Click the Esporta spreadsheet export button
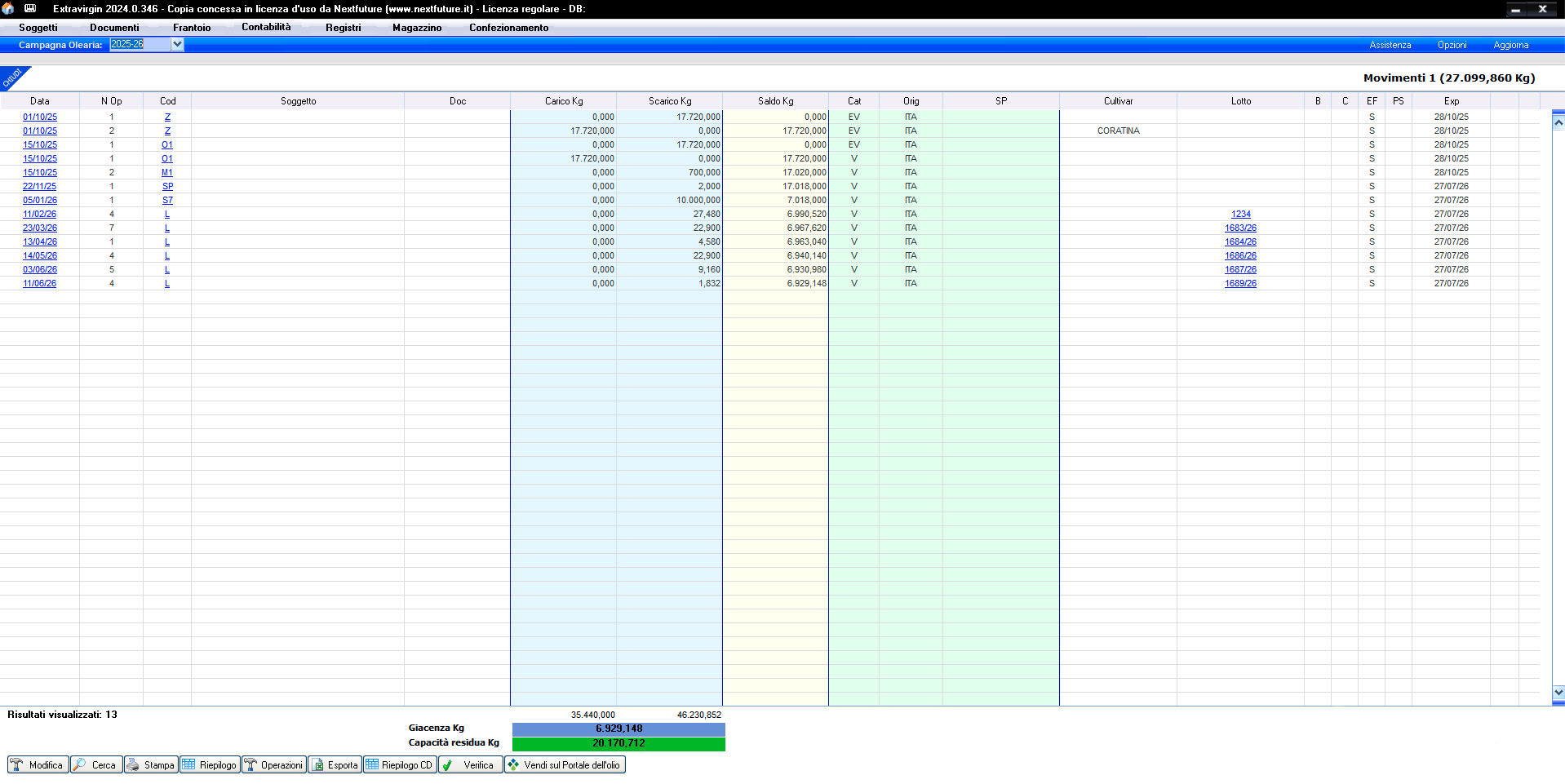Screen dimensions: 1565x784 coord(335,764)
